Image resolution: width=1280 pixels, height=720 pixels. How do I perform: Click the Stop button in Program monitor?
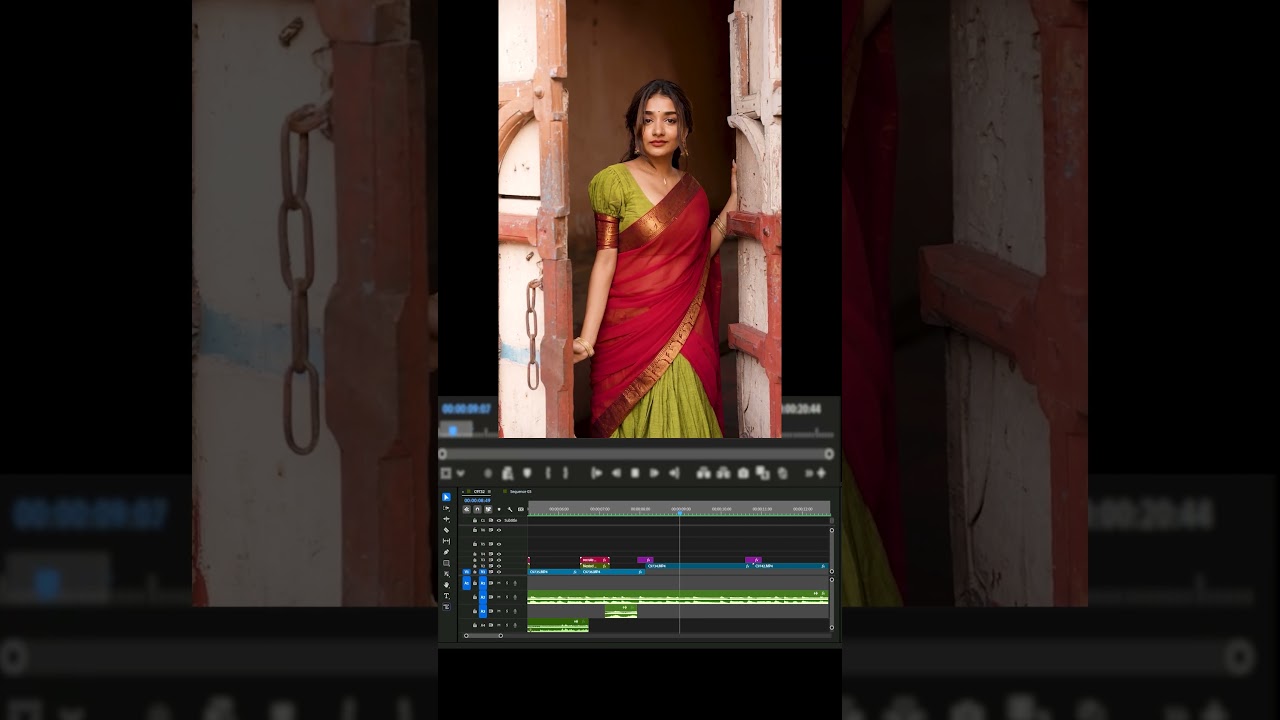point(635,473)
